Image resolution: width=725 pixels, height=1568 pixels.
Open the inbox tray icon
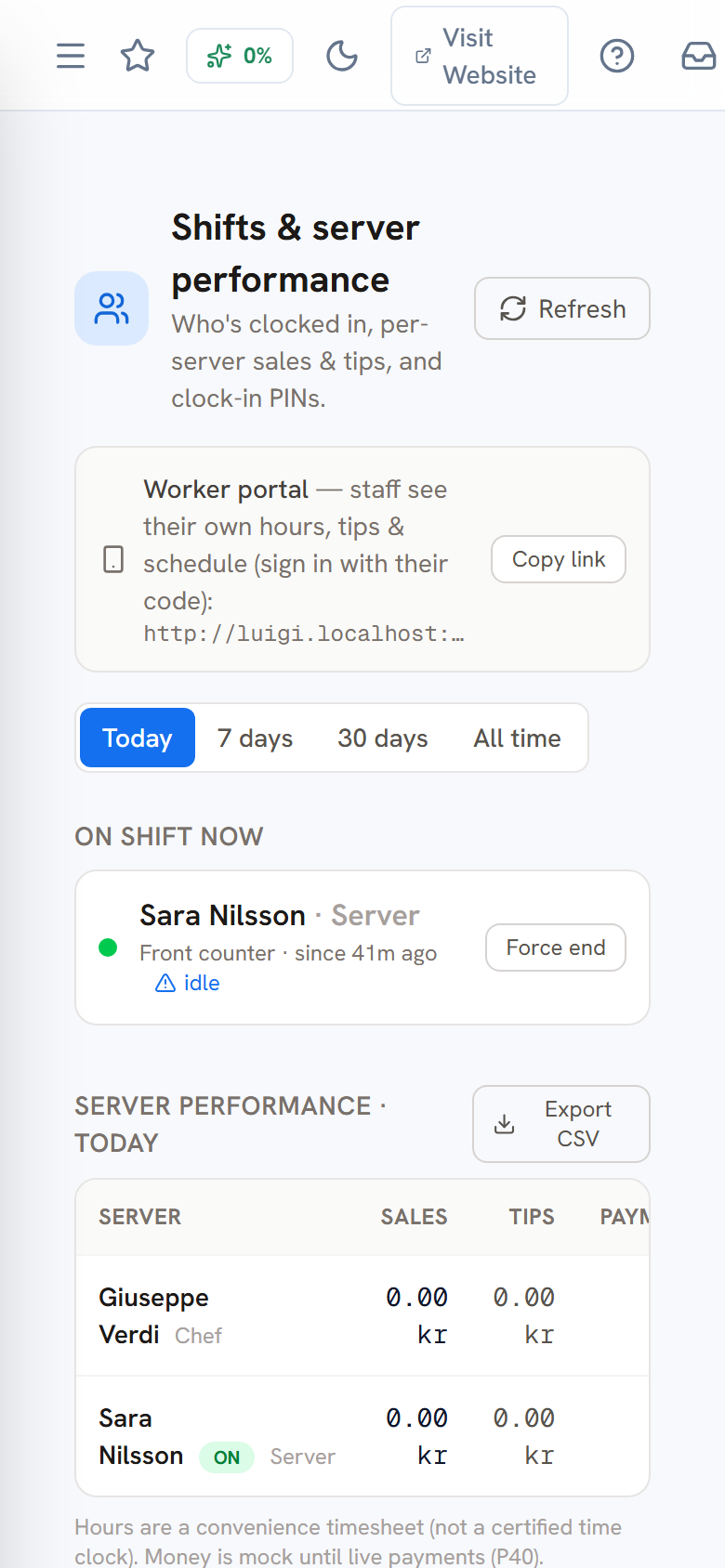[x=699, y=56]
